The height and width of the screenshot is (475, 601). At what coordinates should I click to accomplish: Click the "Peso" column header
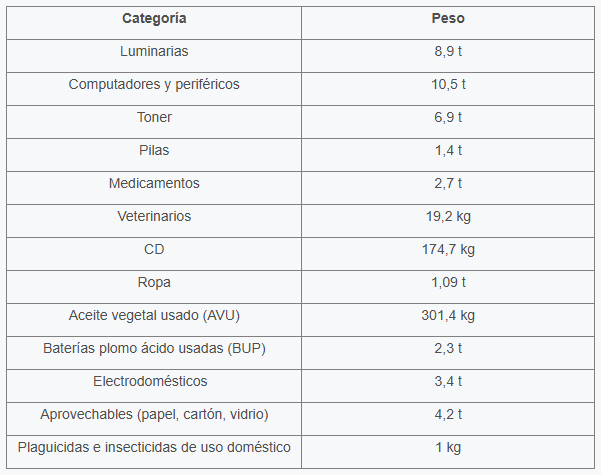pyautogui.click(x=448, y=18)
